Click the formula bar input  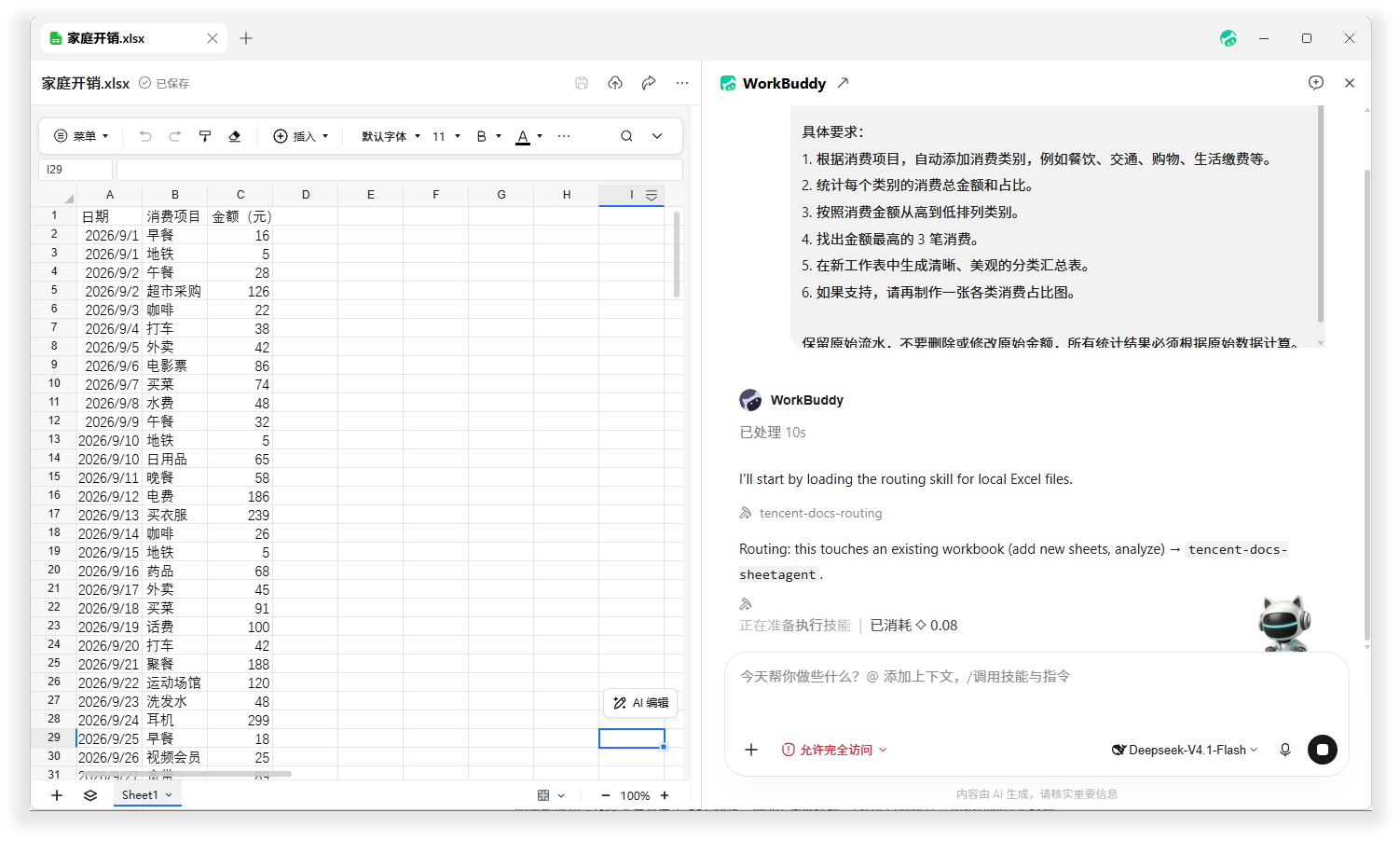(400, 170)
